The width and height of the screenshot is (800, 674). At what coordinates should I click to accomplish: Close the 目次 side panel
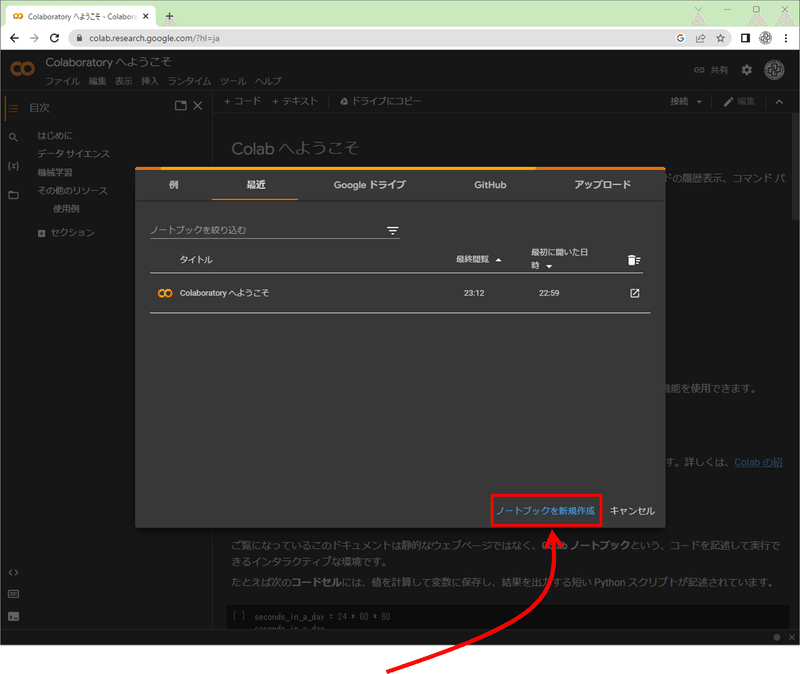click(x=197, y=106)
